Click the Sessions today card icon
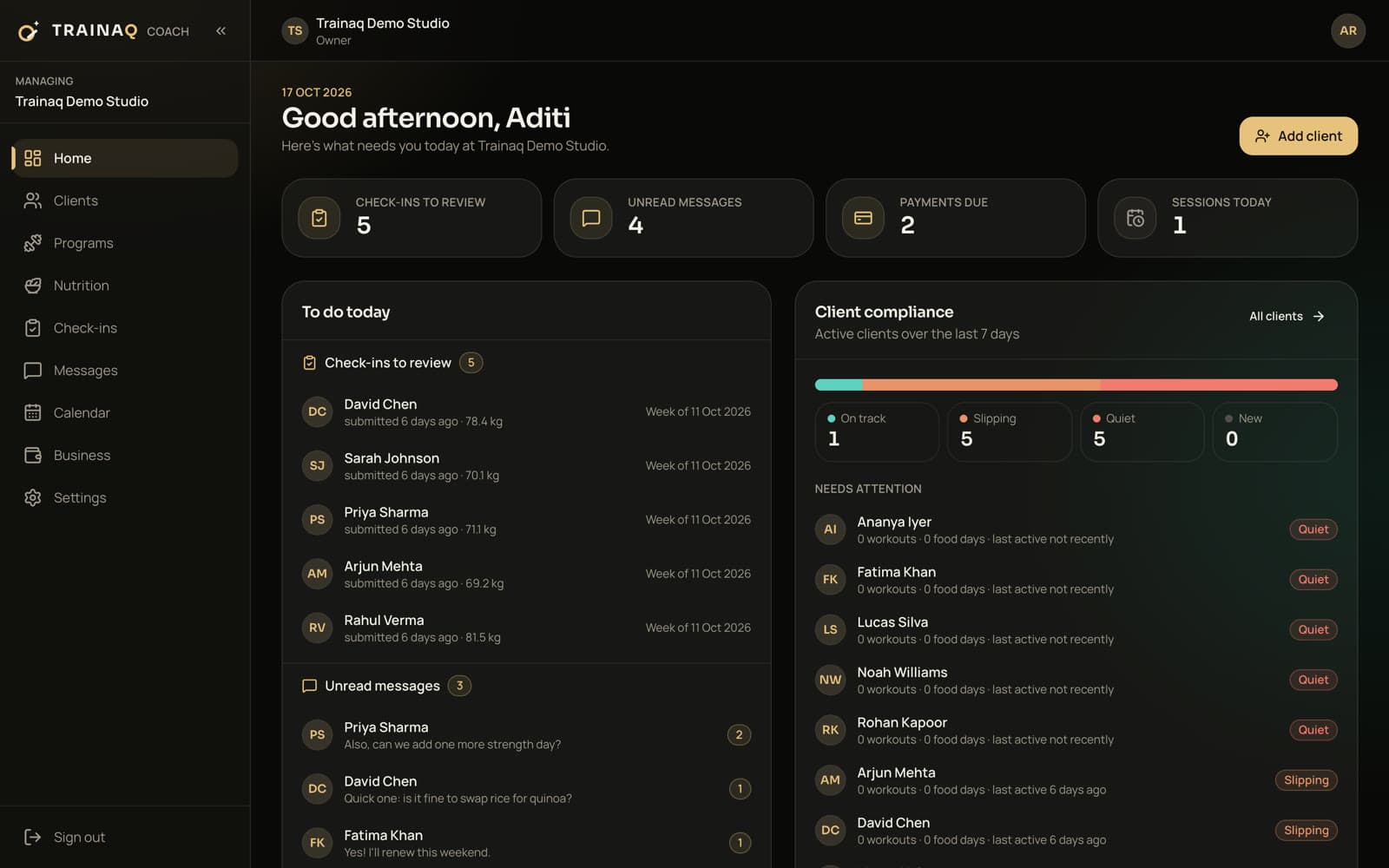This screenshot has height=868, width=1389. click(x=1136, y=218)
